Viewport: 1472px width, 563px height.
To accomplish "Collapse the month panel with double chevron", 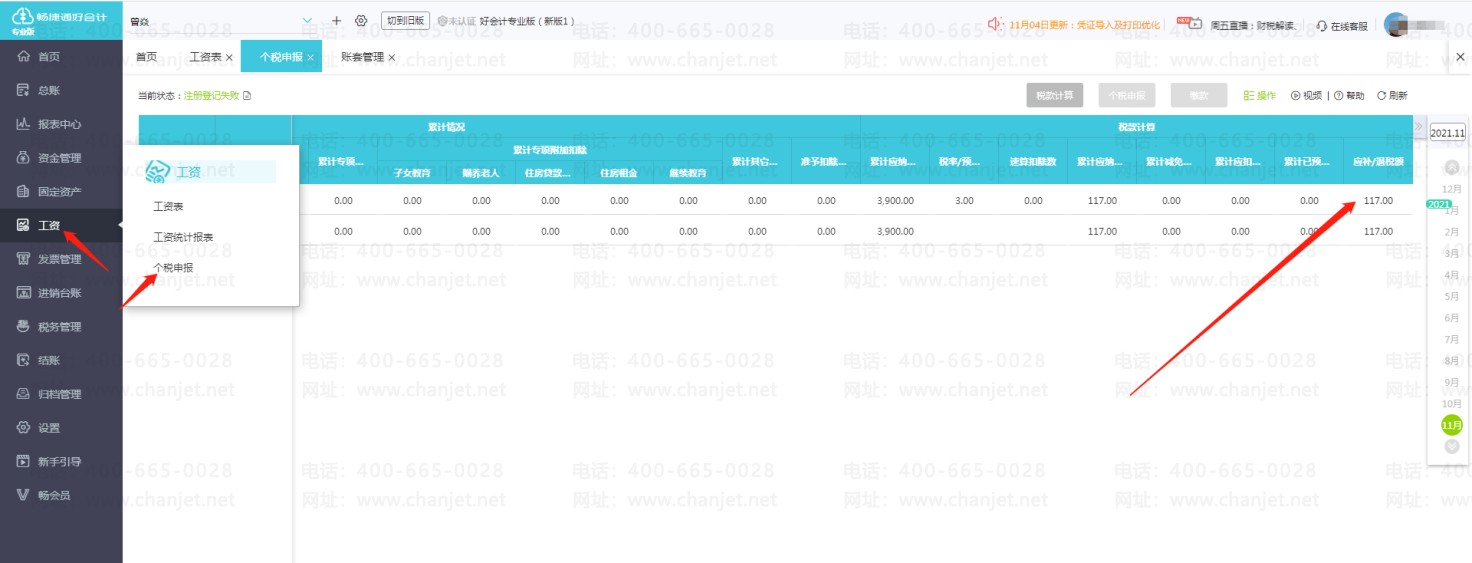I will click(1418, 126).
